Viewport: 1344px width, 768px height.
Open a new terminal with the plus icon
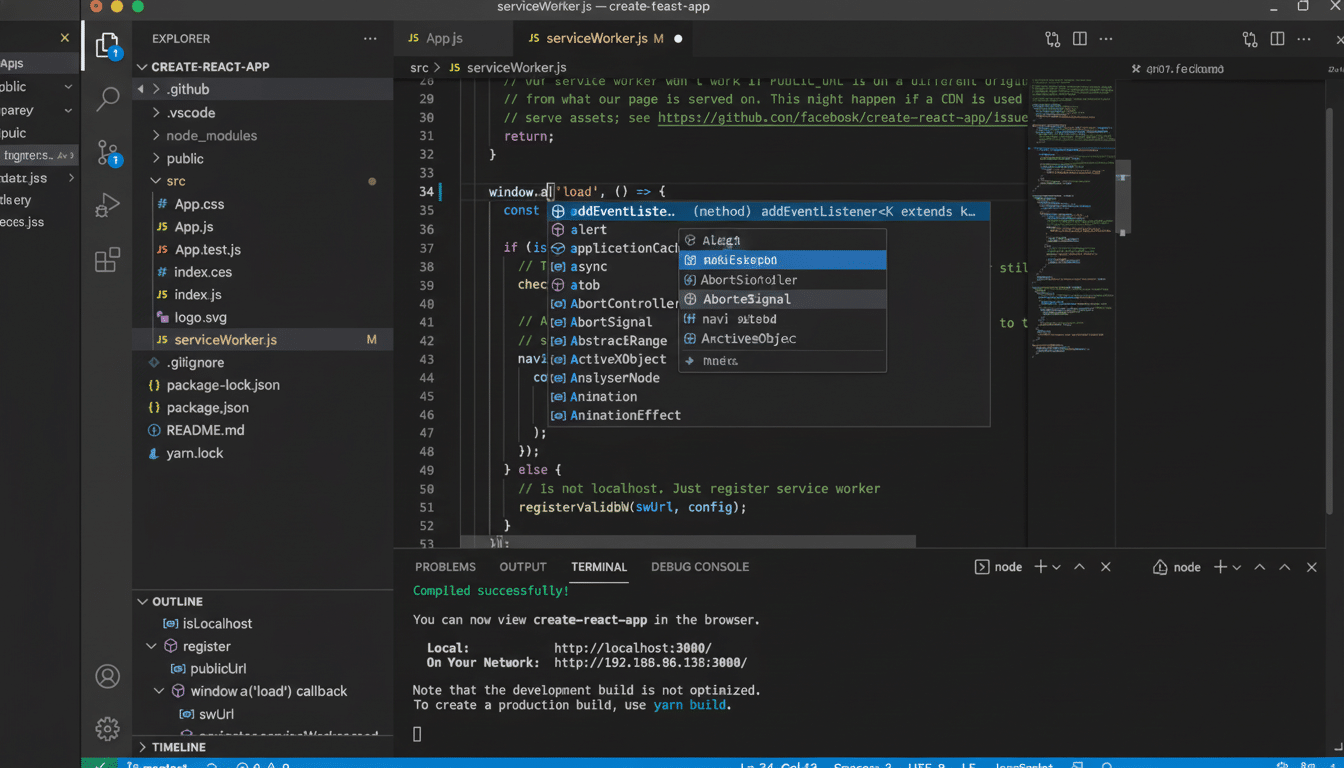(x=1038, y=566)
